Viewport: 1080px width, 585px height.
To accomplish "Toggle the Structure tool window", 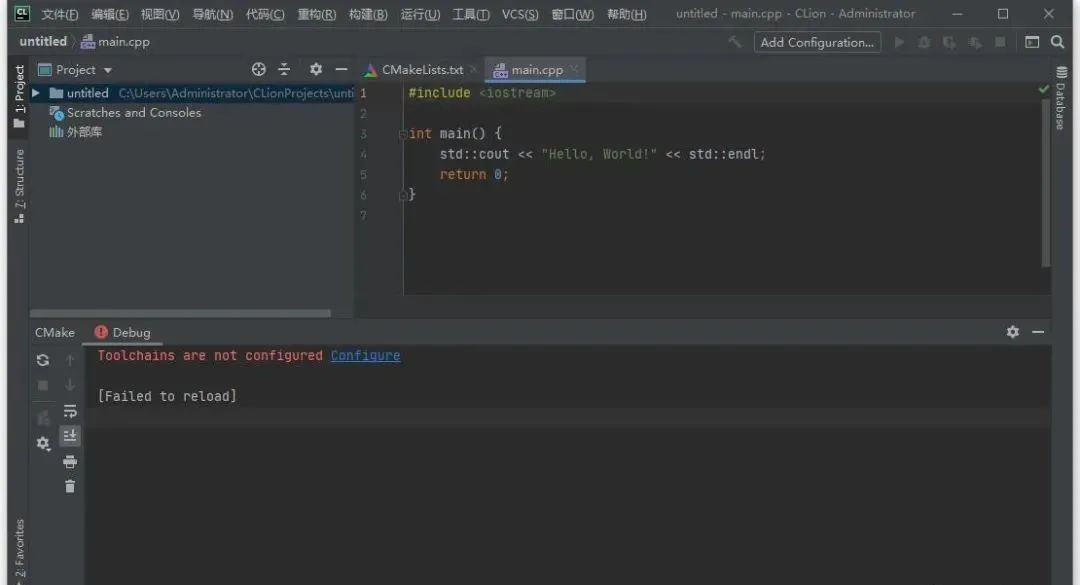I will click(x=19, y=187).
